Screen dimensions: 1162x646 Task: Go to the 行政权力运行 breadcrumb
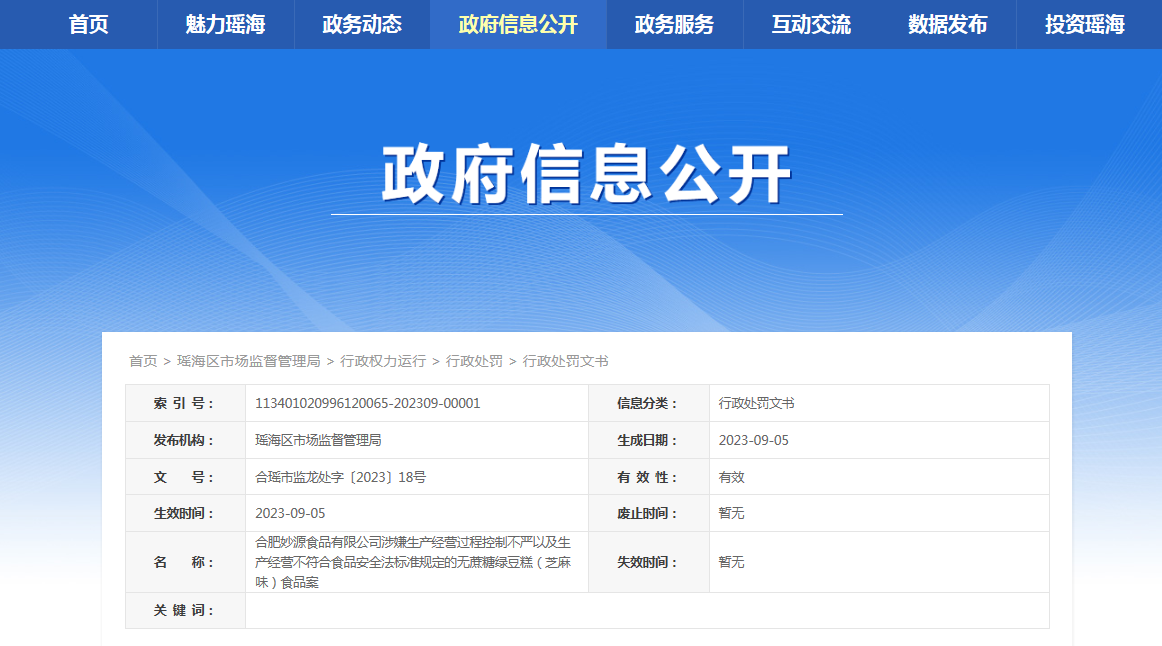[383, 361]
